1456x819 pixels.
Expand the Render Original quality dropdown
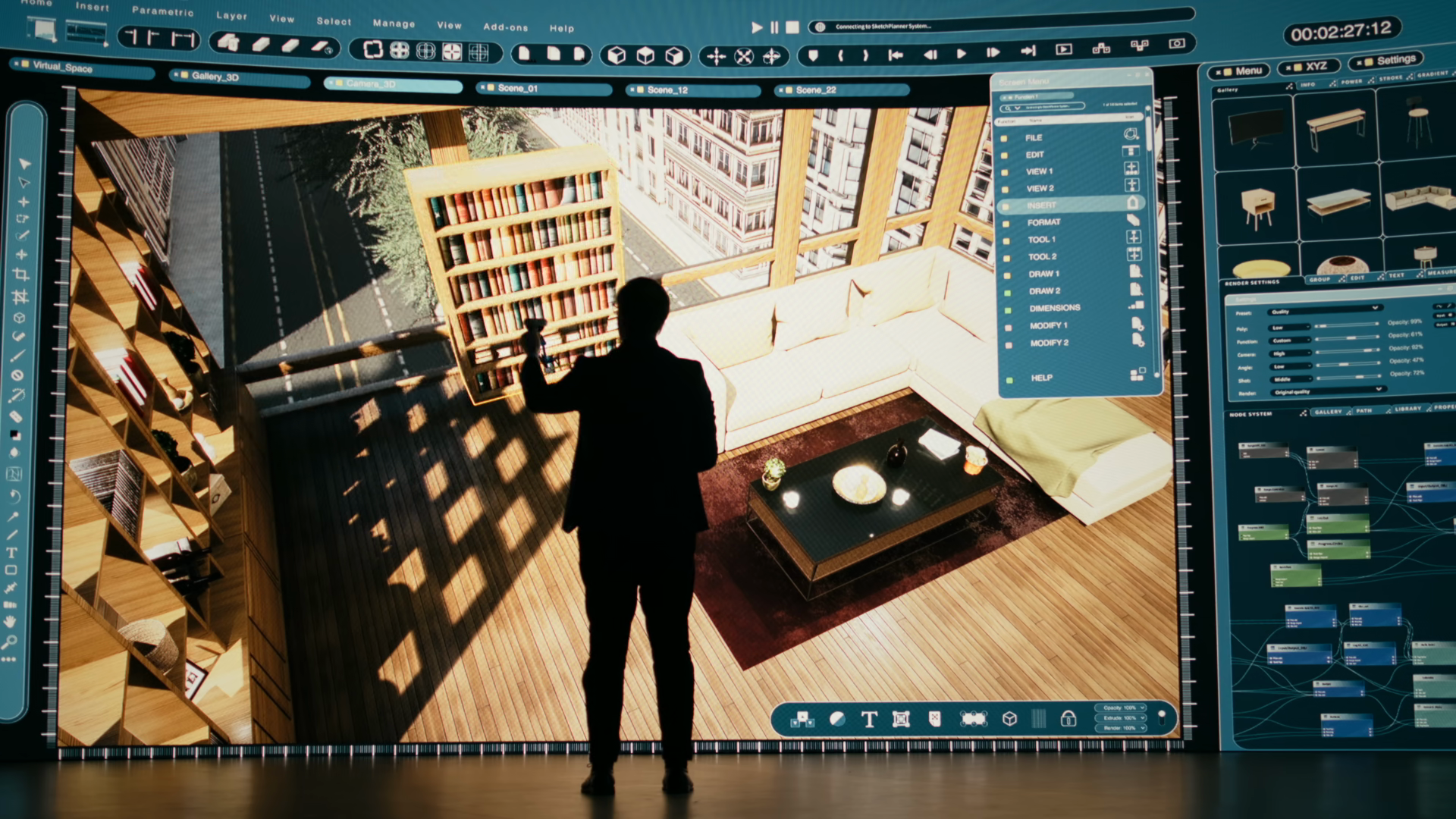tap(1328, 391)
